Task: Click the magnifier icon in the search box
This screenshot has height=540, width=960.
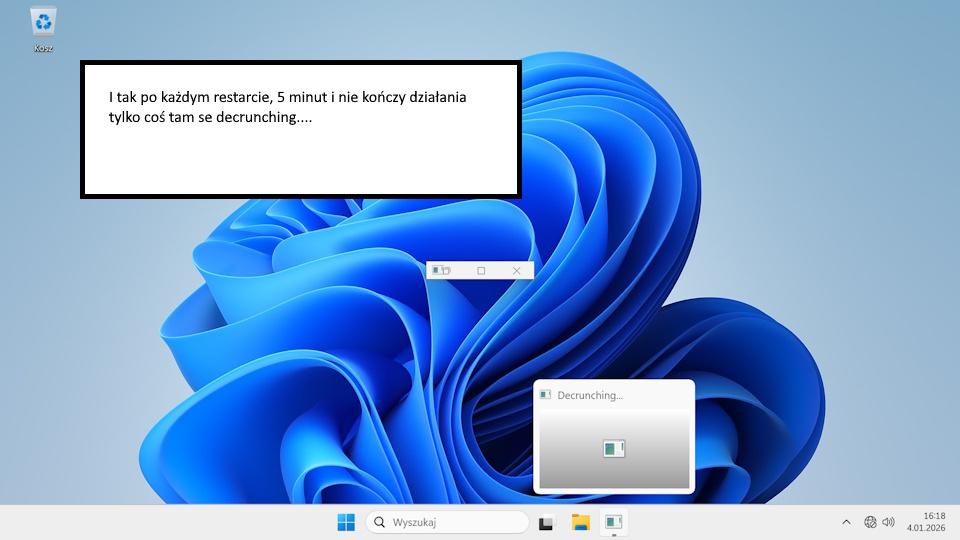Action: pyautogui.click(x=379, y=522)
